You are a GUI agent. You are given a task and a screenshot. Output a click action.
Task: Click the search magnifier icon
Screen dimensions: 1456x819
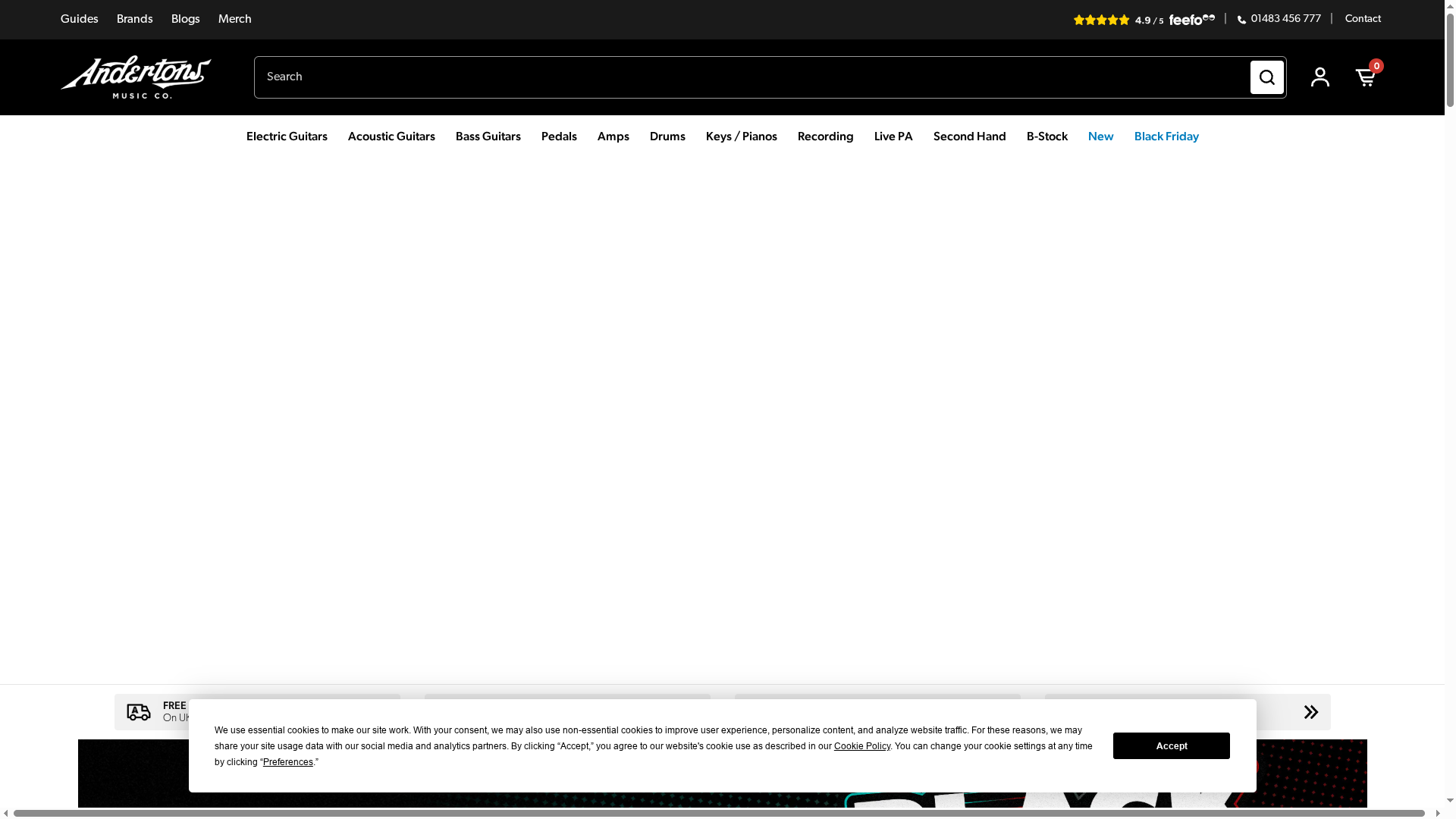(1266, 77)
